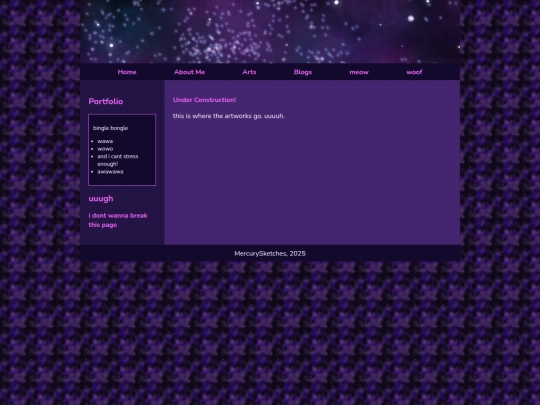Viewport: 540px width, 405px height.
Task: Click the 'uuugh' sidebar heading
Action: [x=101, y=199]
